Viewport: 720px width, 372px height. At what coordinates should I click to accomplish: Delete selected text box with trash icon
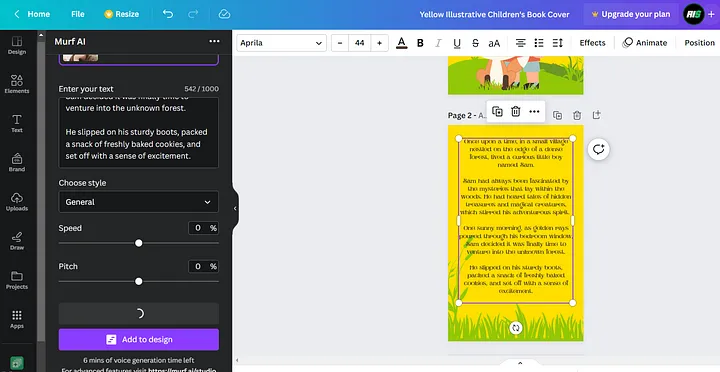[516, 112]
